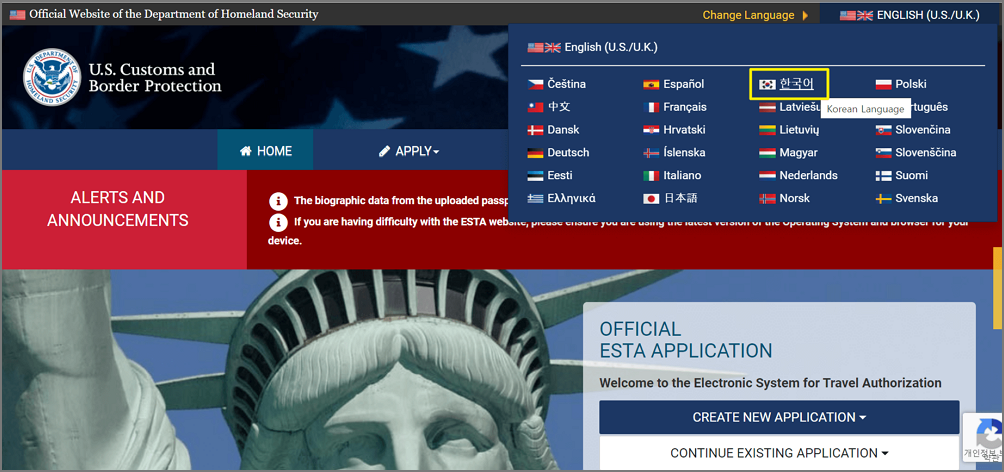Choose Español language
This screenshot has width=1004, height=472.
tap(684, 85)
